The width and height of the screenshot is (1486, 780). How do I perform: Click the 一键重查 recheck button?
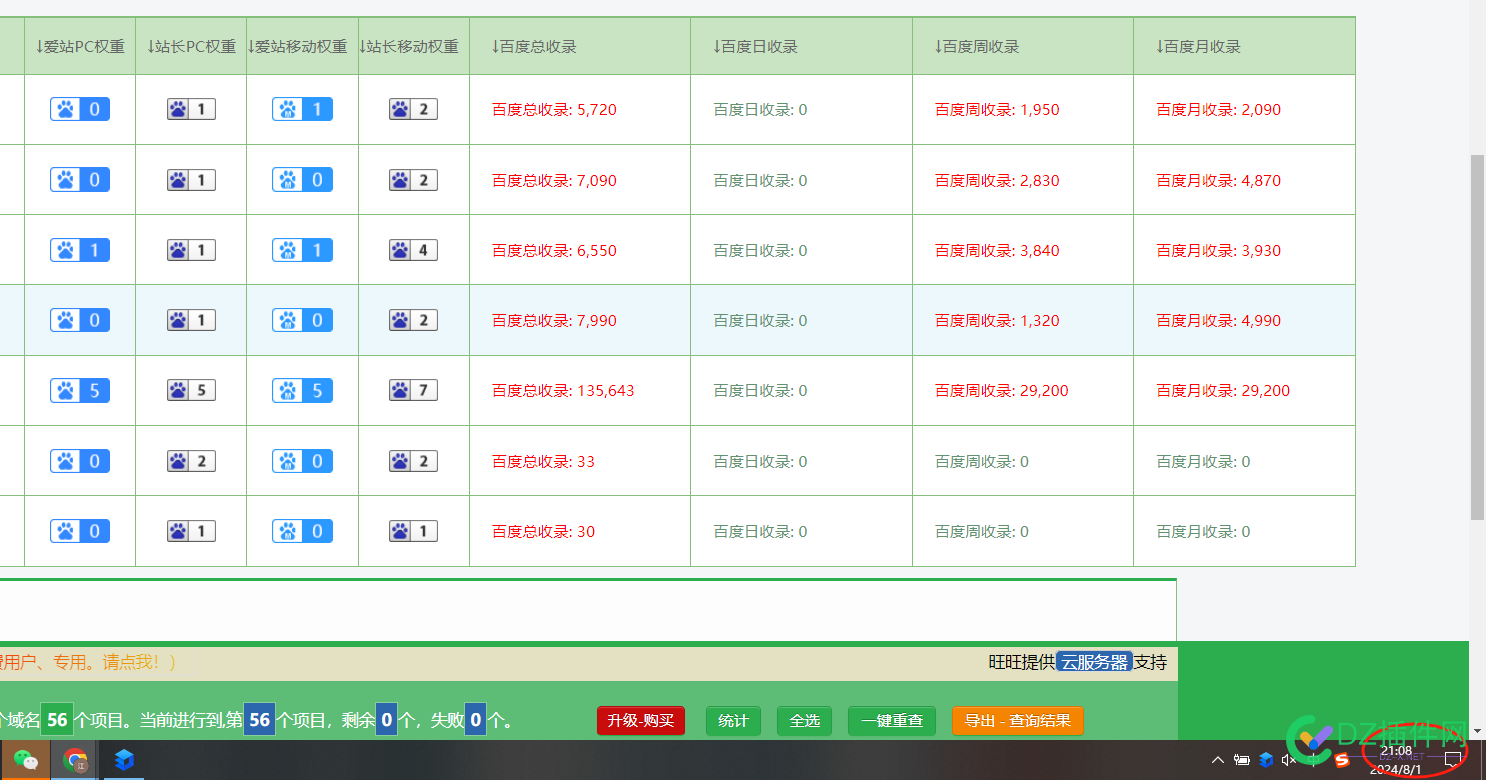[892, 720]
